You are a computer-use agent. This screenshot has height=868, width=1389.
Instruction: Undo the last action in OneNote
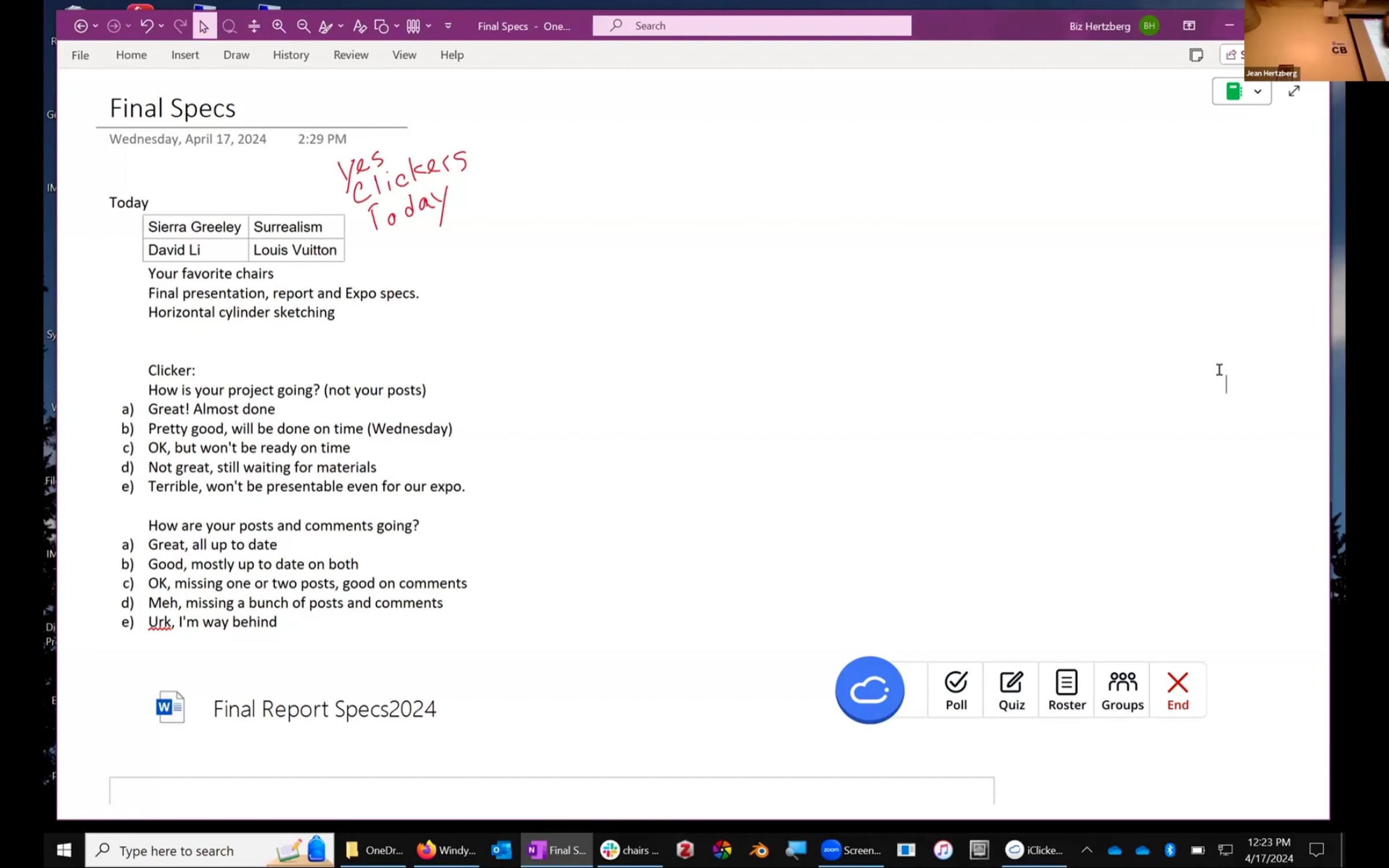146,26
